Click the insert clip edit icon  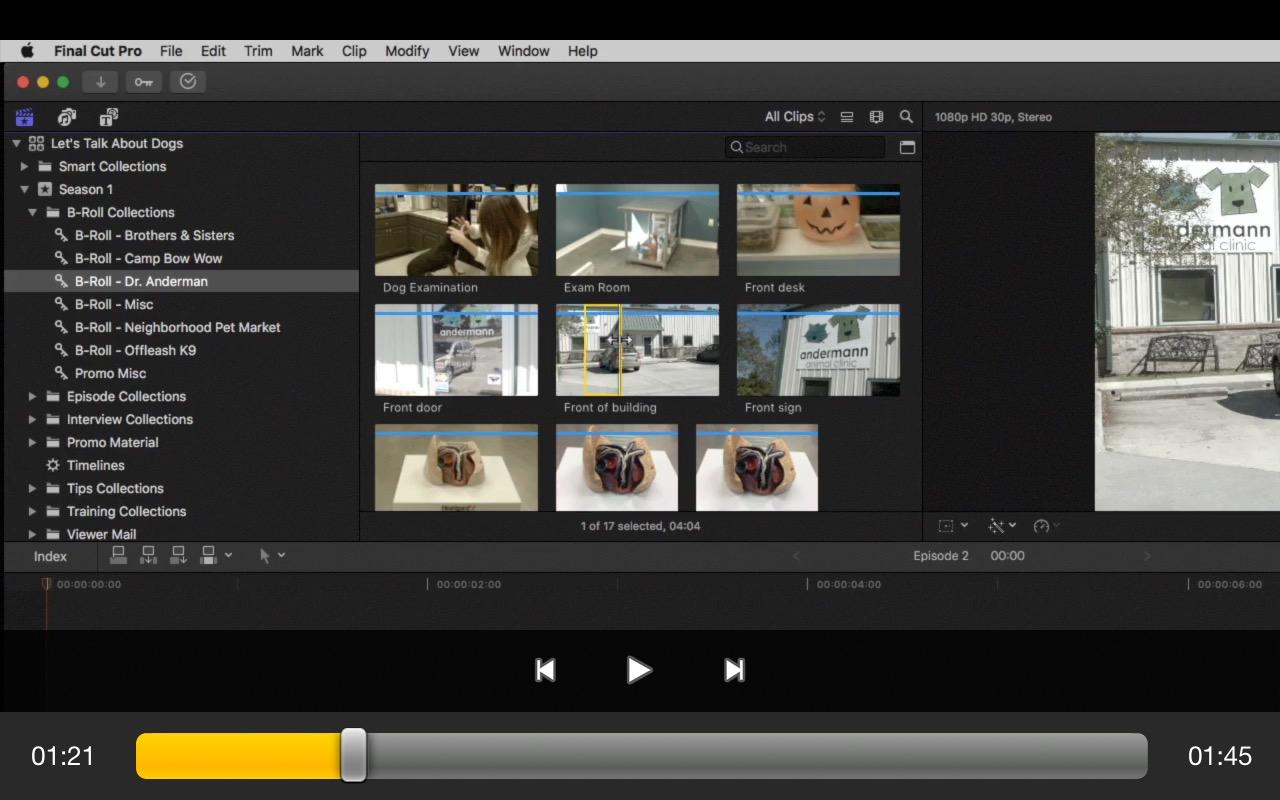point(149,555)
